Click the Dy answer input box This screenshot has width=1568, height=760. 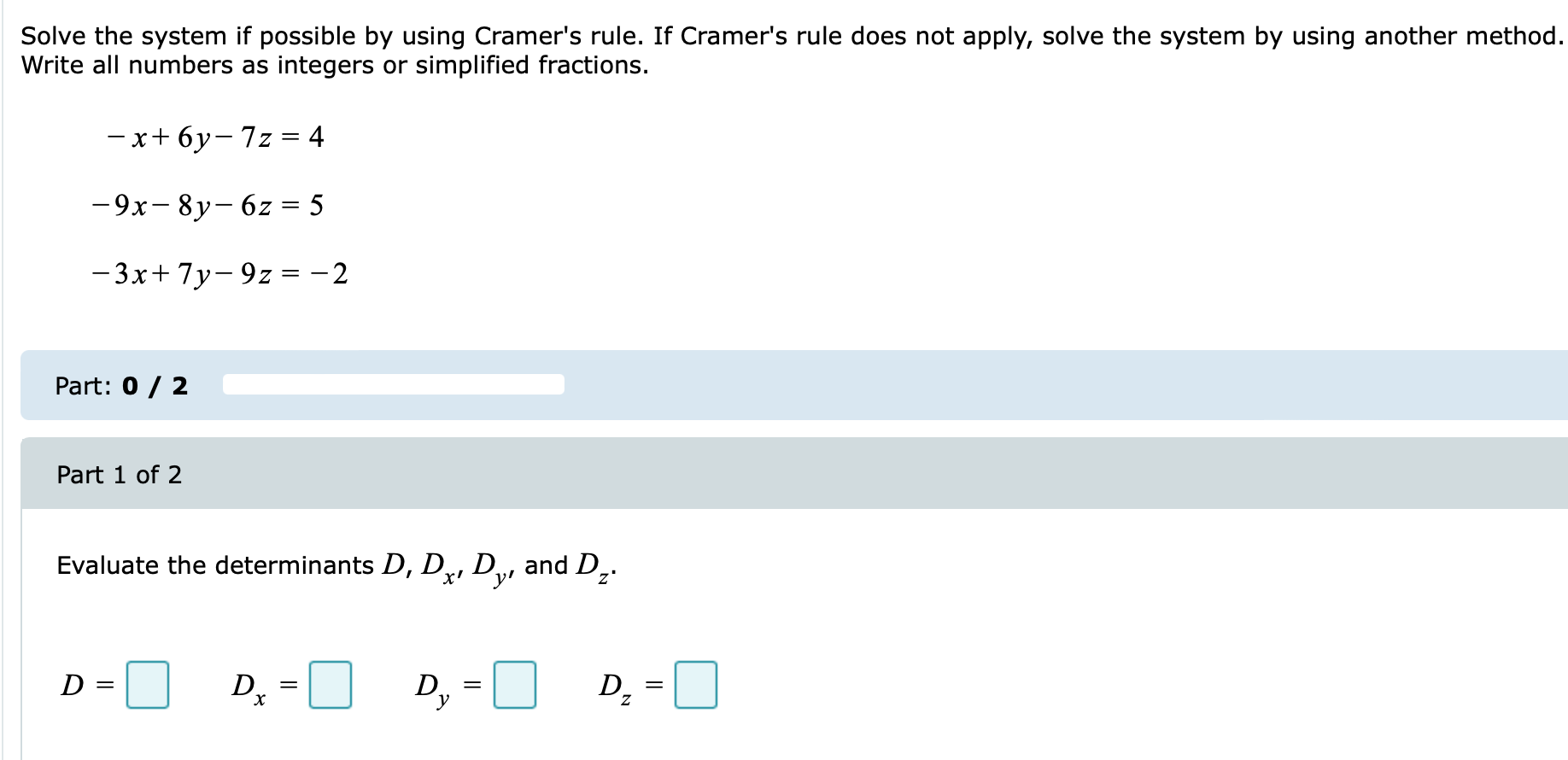click(514, 685)
